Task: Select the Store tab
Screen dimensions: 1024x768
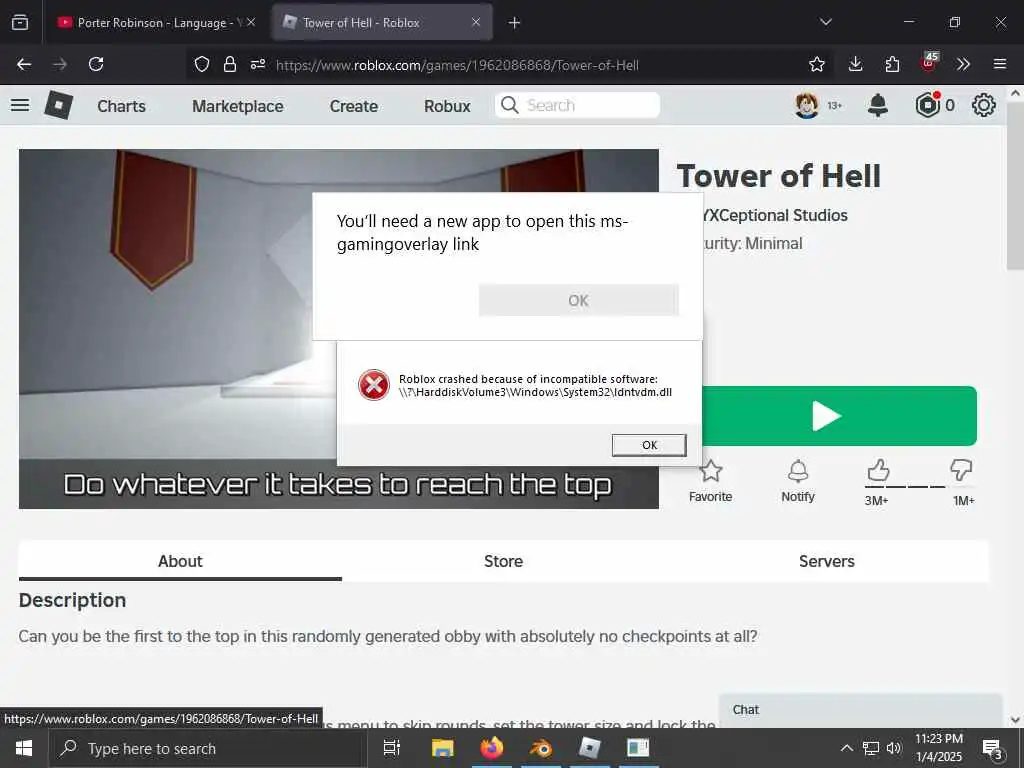Action: click(x=504, y=561)
